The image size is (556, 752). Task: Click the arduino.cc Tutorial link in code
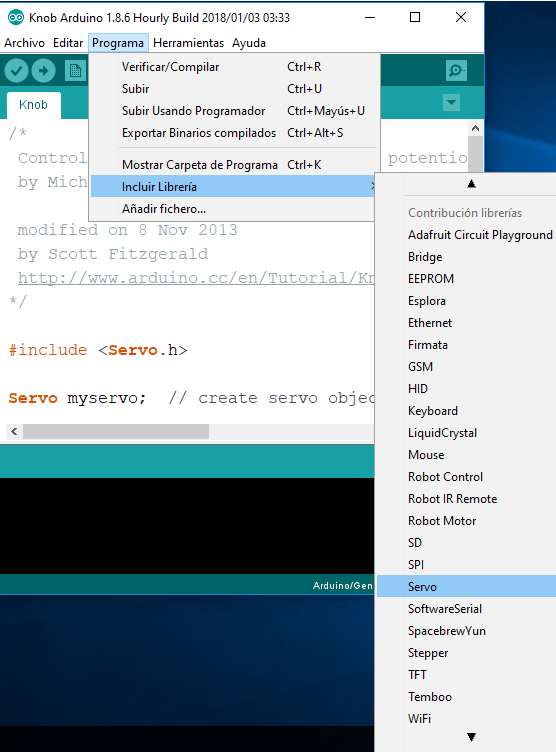coord(196,278)
